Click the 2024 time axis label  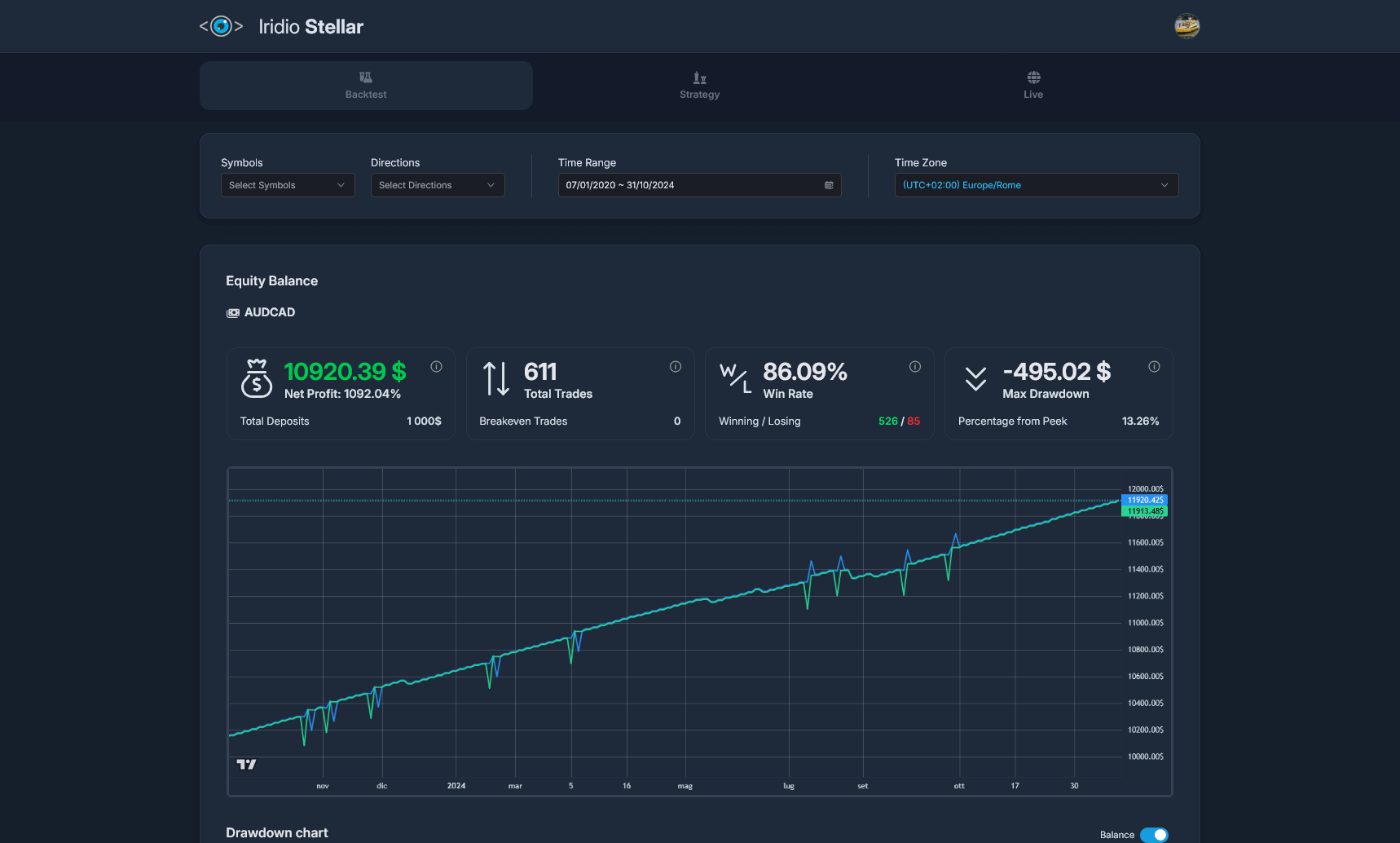[x=456, y=786]
